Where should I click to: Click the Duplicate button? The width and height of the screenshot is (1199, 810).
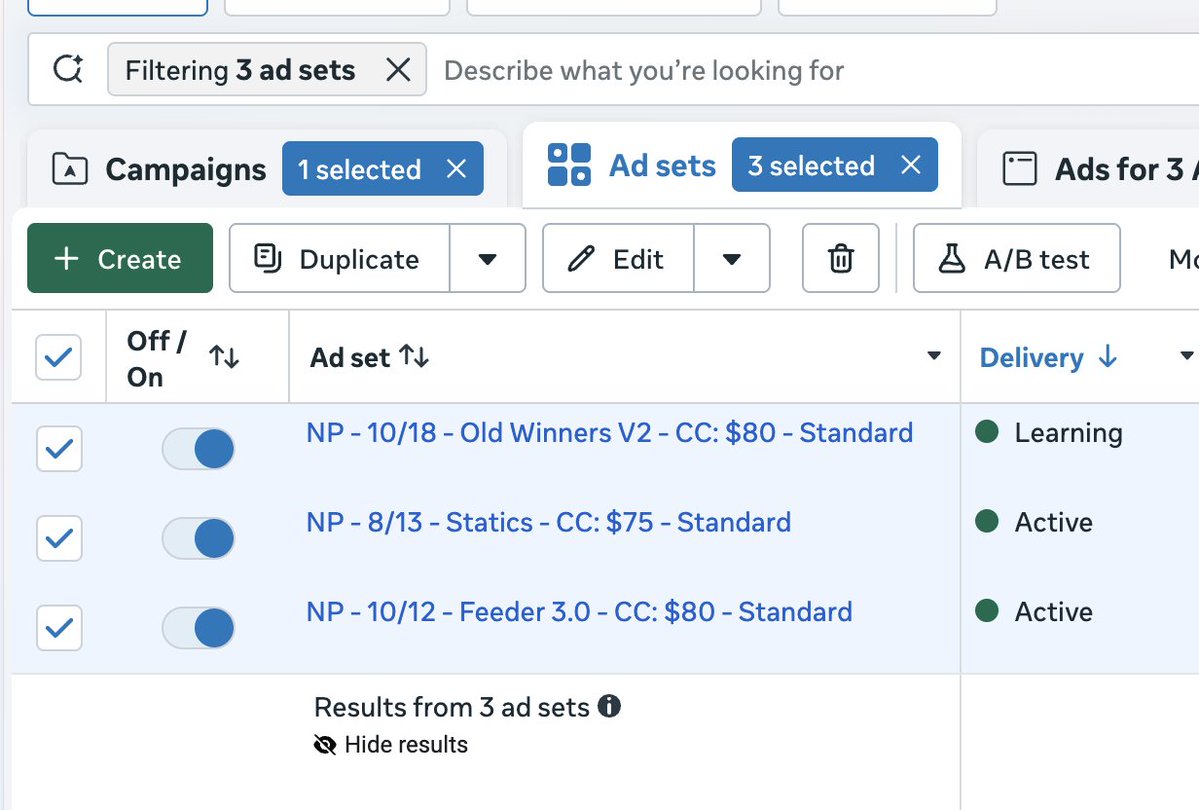point(340,259)
